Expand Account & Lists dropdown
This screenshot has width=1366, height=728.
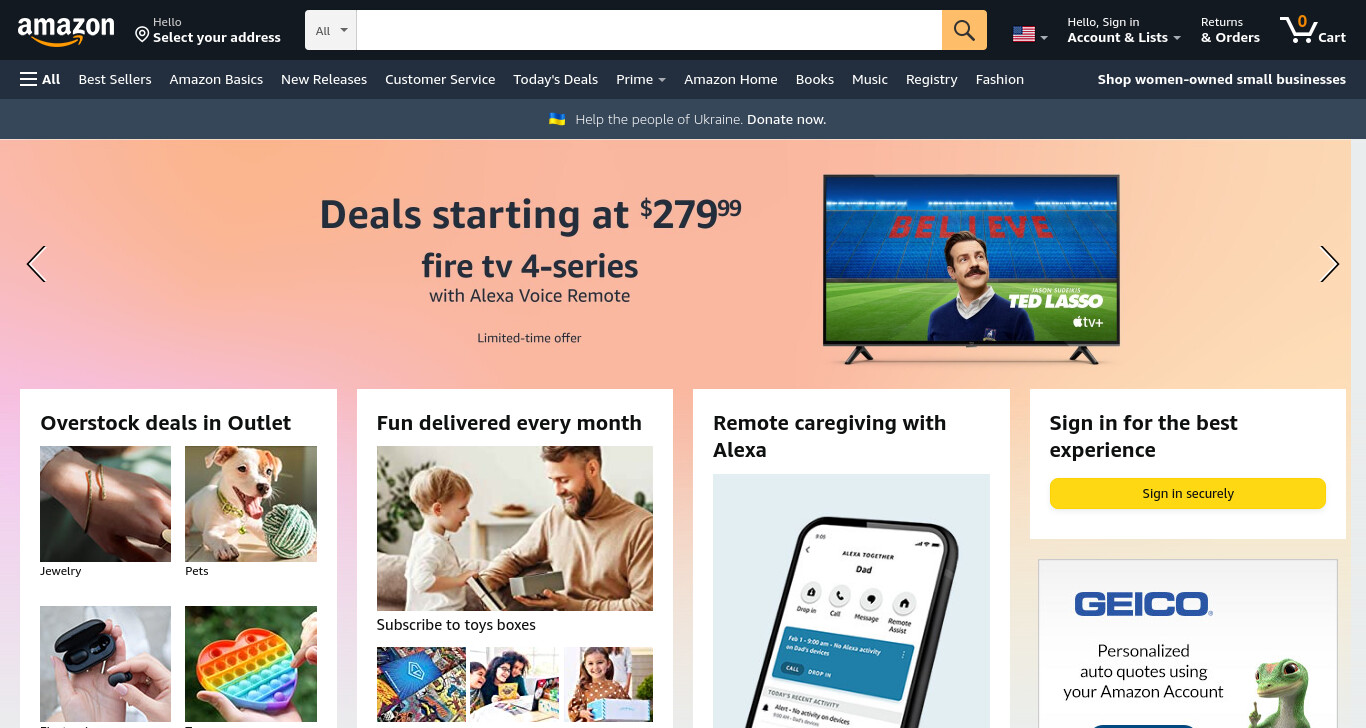click(1124, 30)
